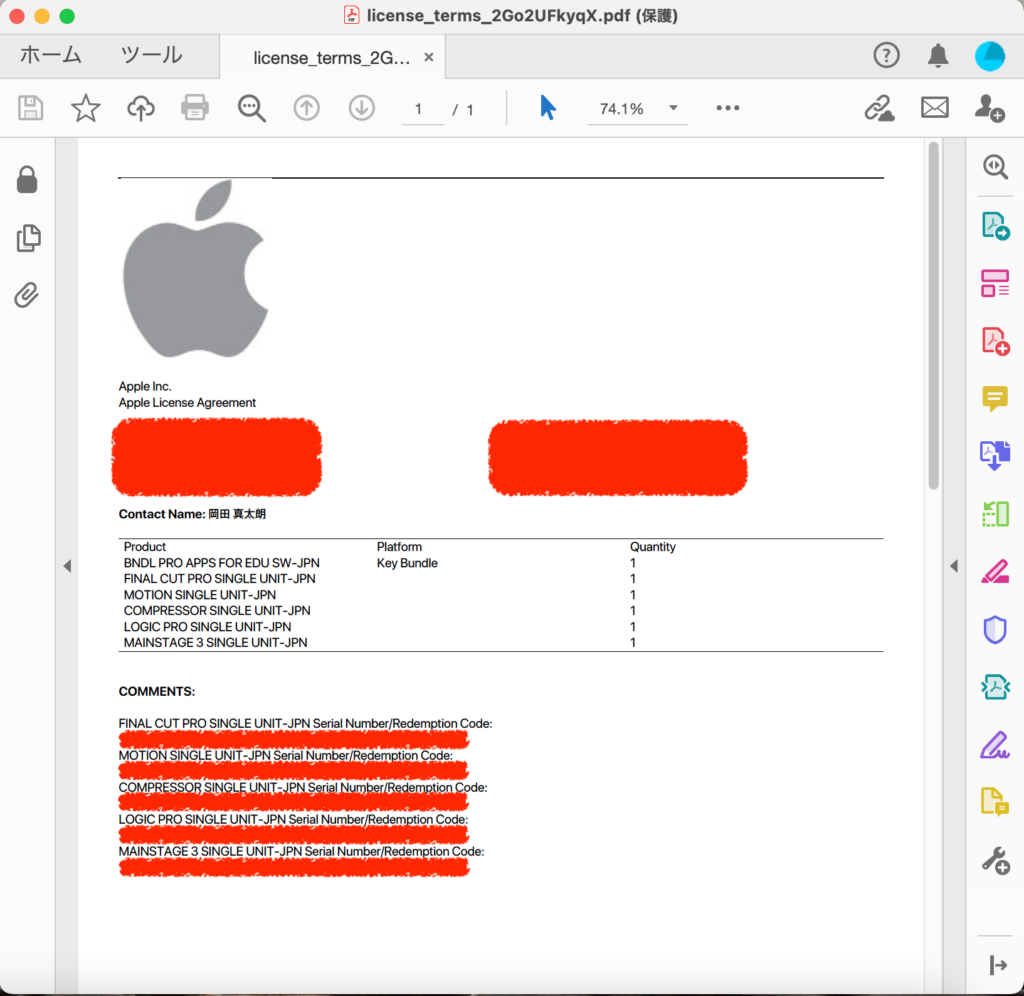Switch to the ホーム tab
Screen dimensions: 1024x996
[50, 56]
